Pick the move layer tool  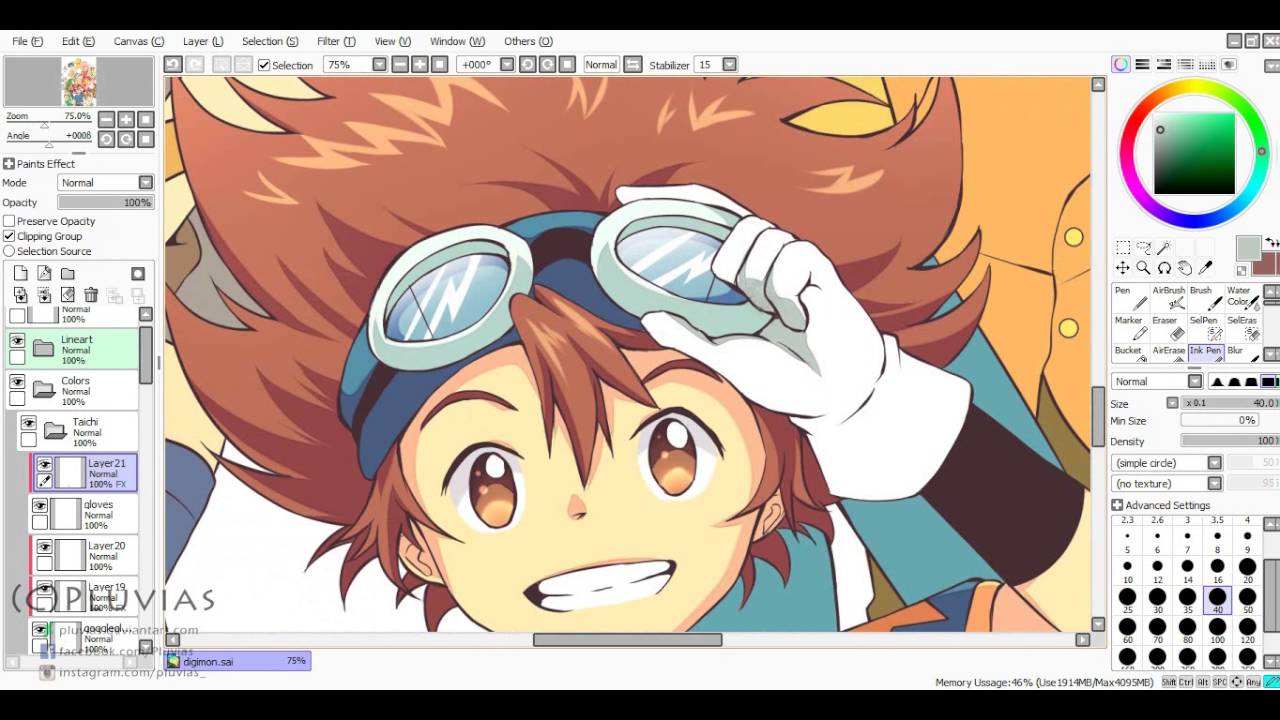click(1123, 268)
